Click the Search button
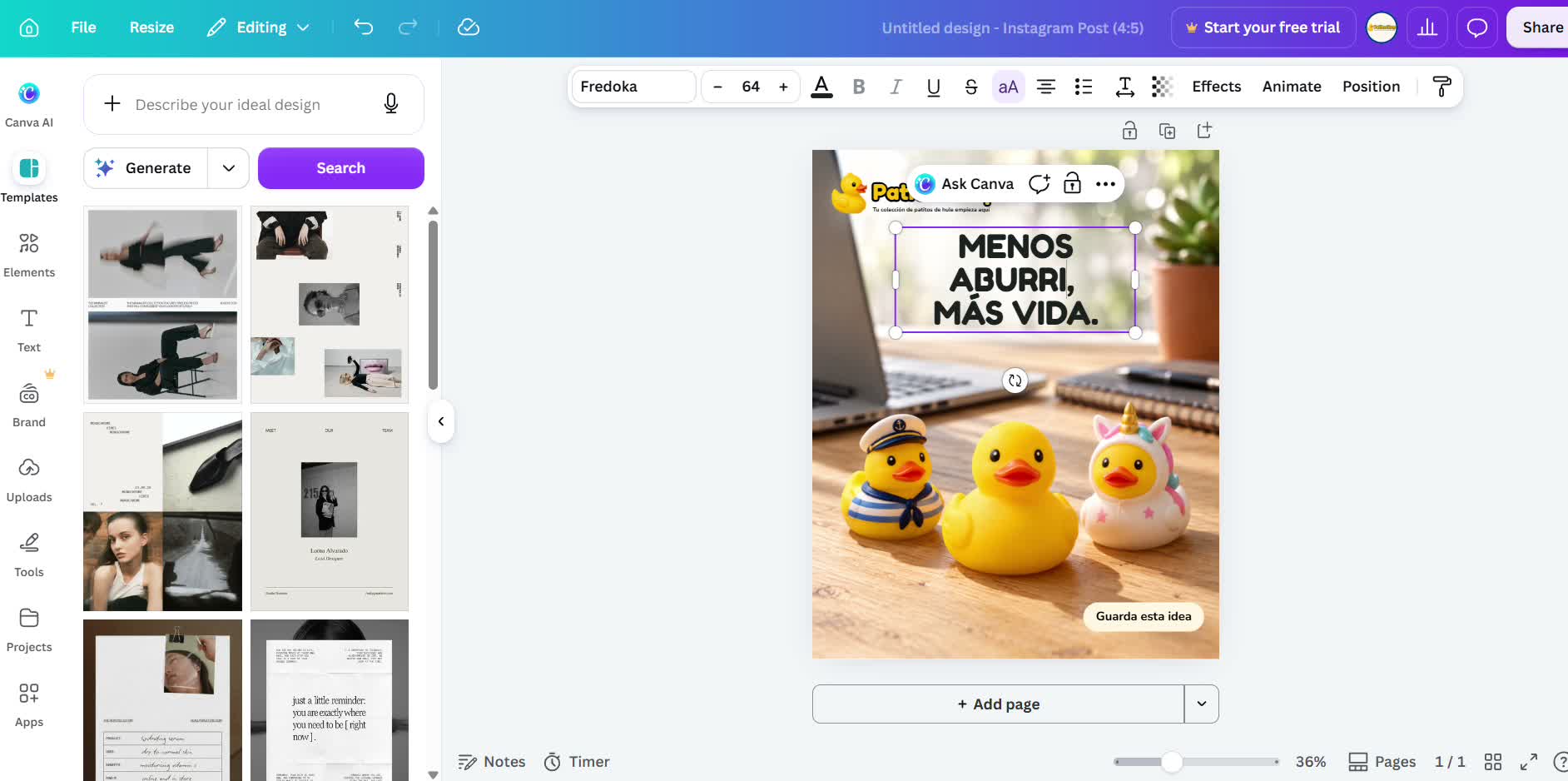The width and height of the screenshot is (1568, 781). [x=340, y=168]
